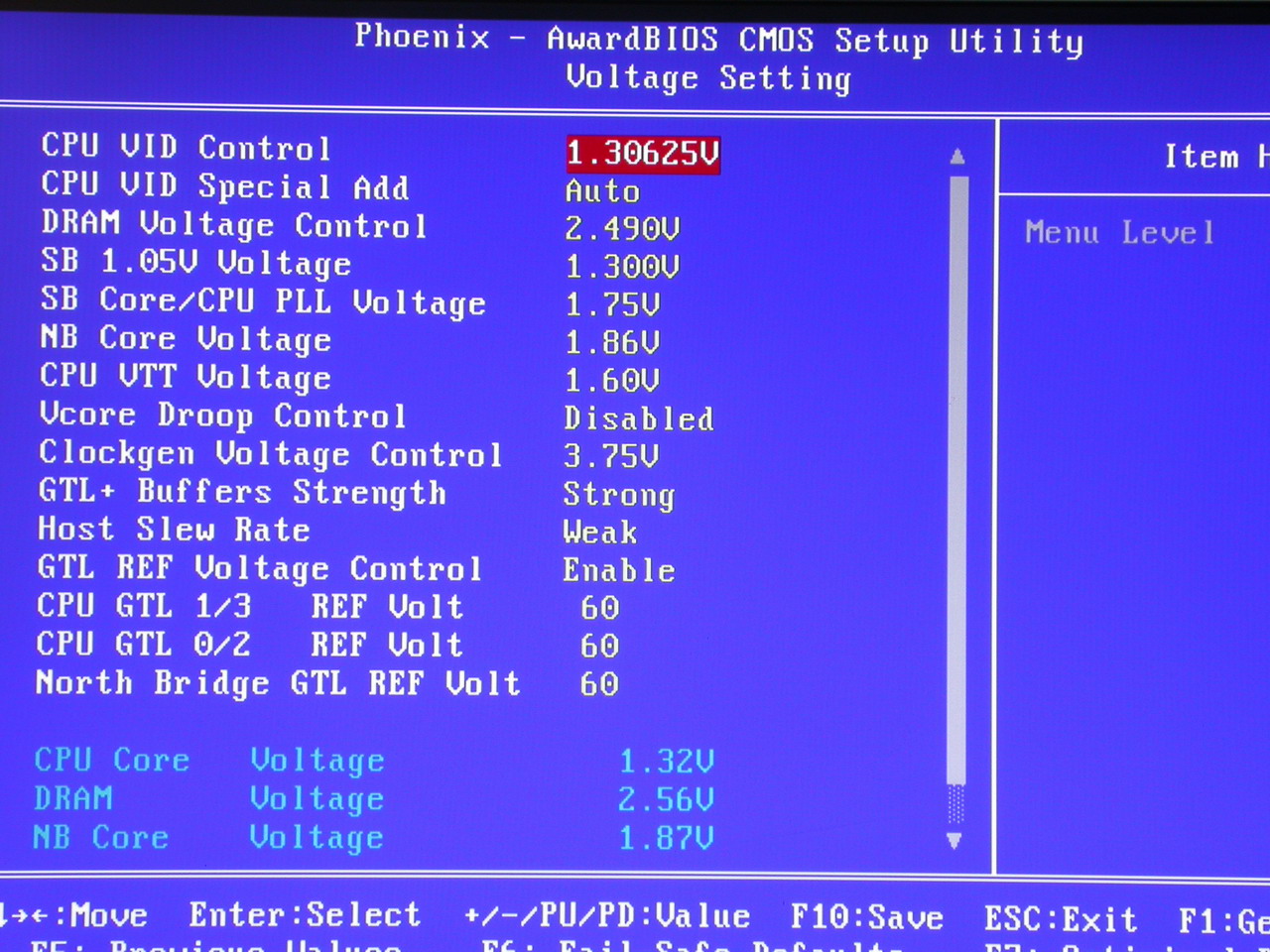Click the Clockgen Voltage Control label
1270x952 pixels.
[x=271, y=453]
